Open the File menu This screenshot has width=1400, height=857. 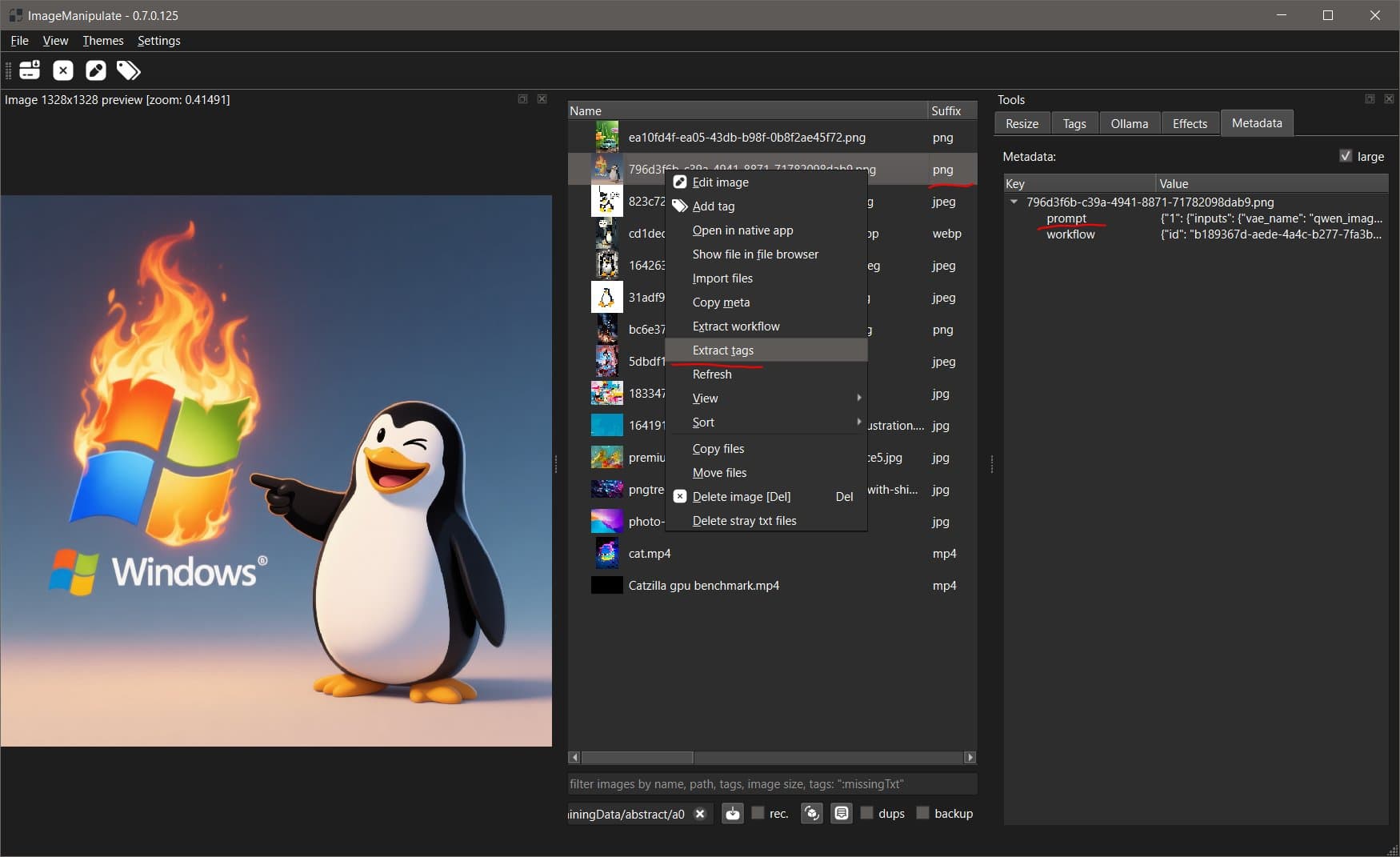pyautogui.click(x=19, y=41)
